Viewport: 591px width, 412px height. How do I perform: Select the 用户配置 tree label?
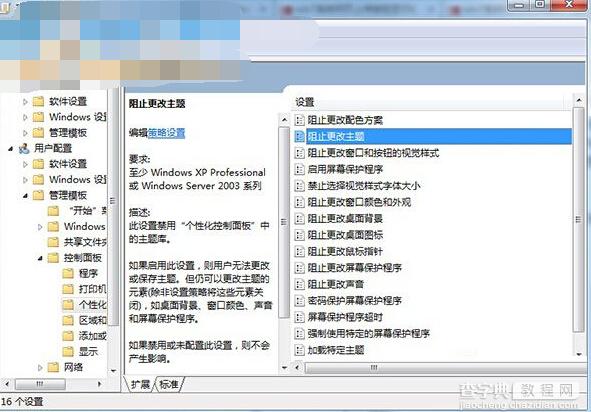pos(53,148)
